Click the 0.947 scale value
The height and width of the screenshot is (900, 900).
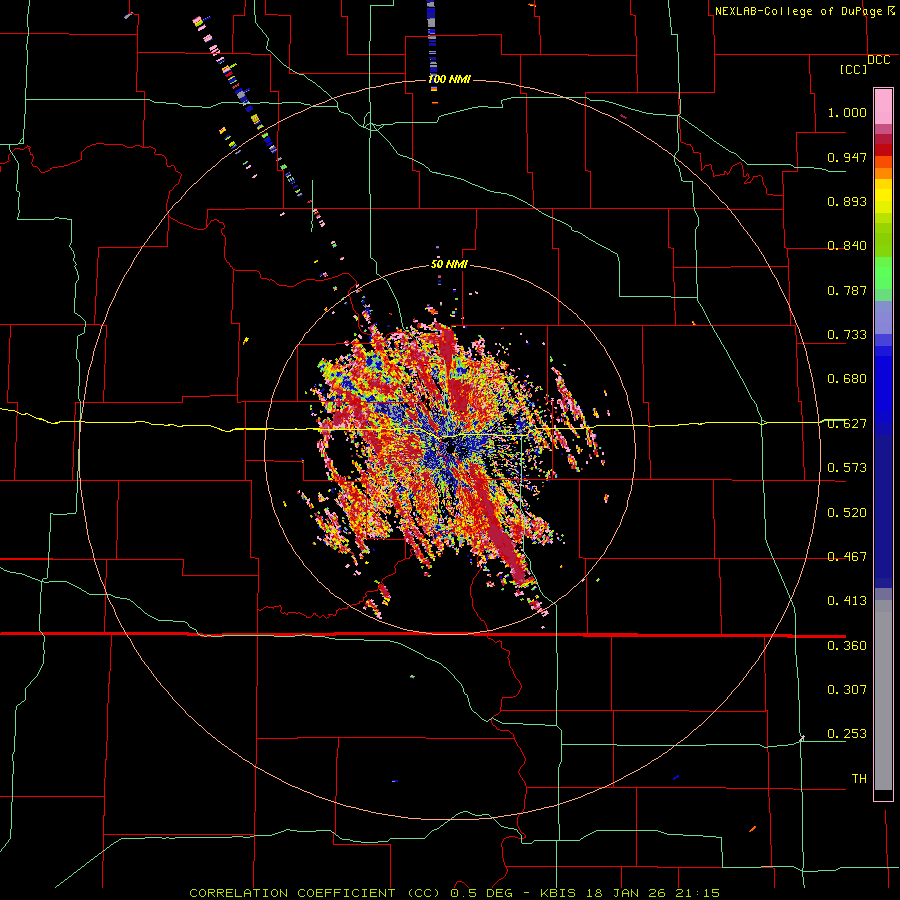847,157
